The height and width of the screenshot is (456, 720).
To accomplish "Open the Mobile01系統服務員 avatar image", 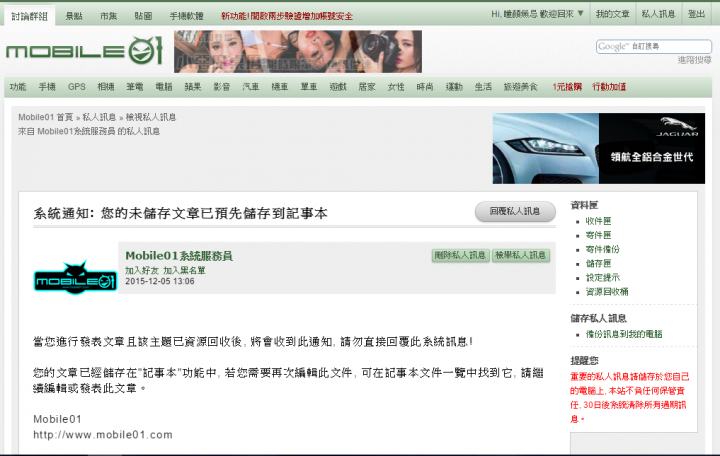I will (x=75, y=277).
